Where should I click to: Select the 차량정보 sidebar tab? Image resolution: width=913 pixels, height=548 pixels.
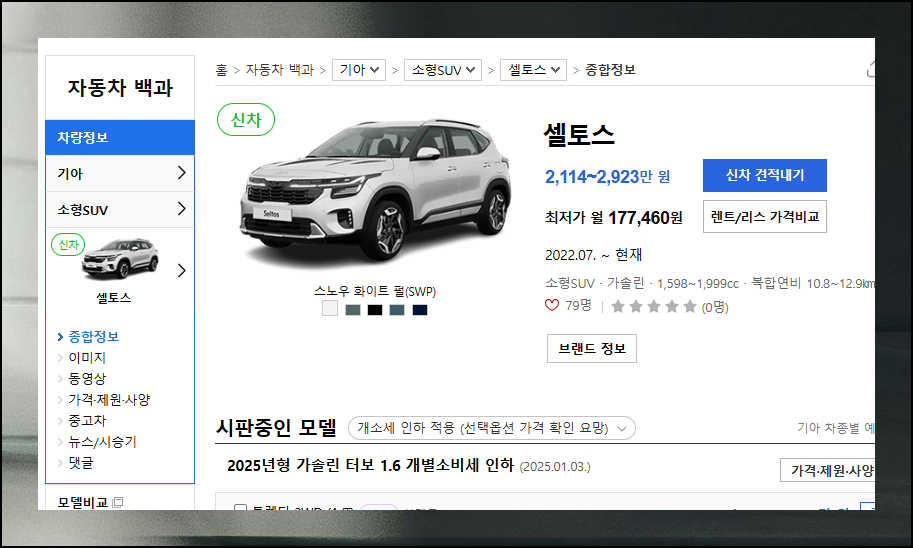pyautogui.click(x=120, y=137)
